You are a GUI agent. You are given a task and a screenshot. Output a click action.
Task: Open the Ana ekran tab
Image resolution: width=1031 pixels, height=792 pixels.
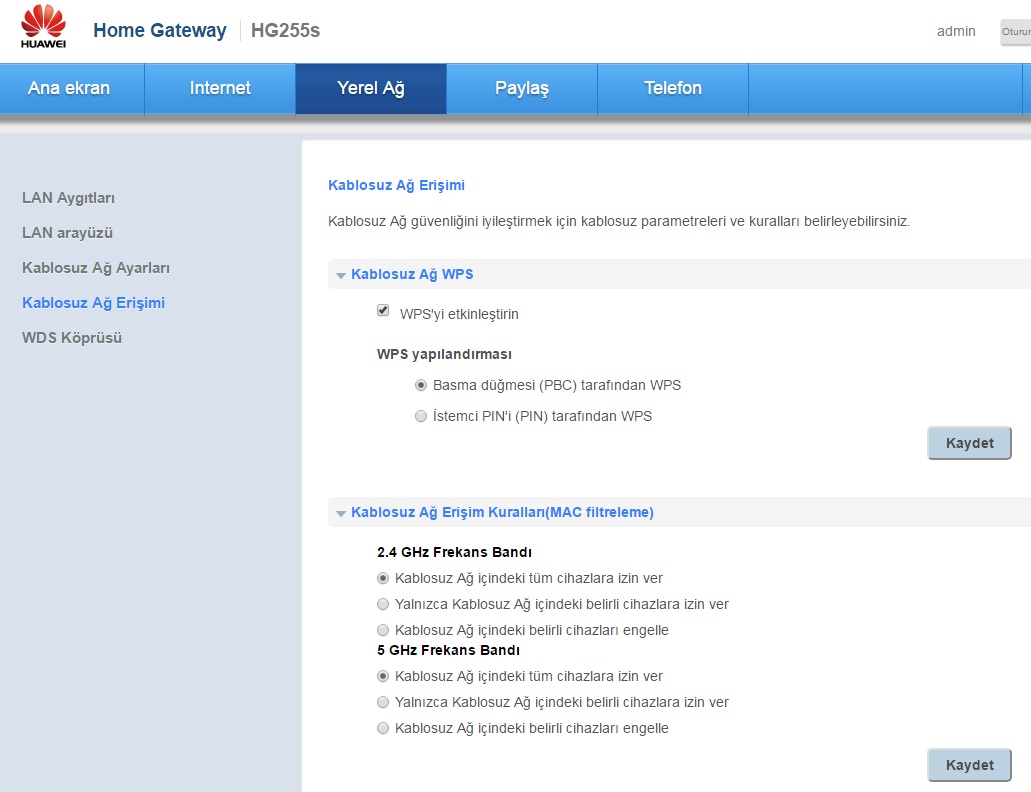tap(69, 88)
